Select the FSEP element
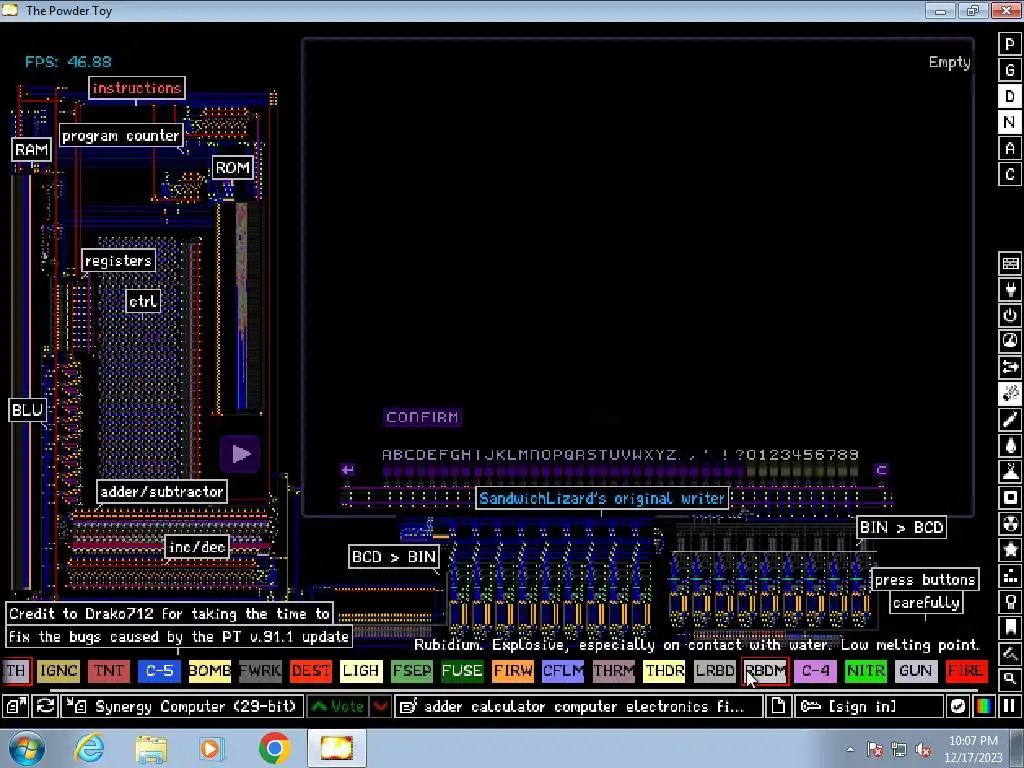 click(411, 671)
